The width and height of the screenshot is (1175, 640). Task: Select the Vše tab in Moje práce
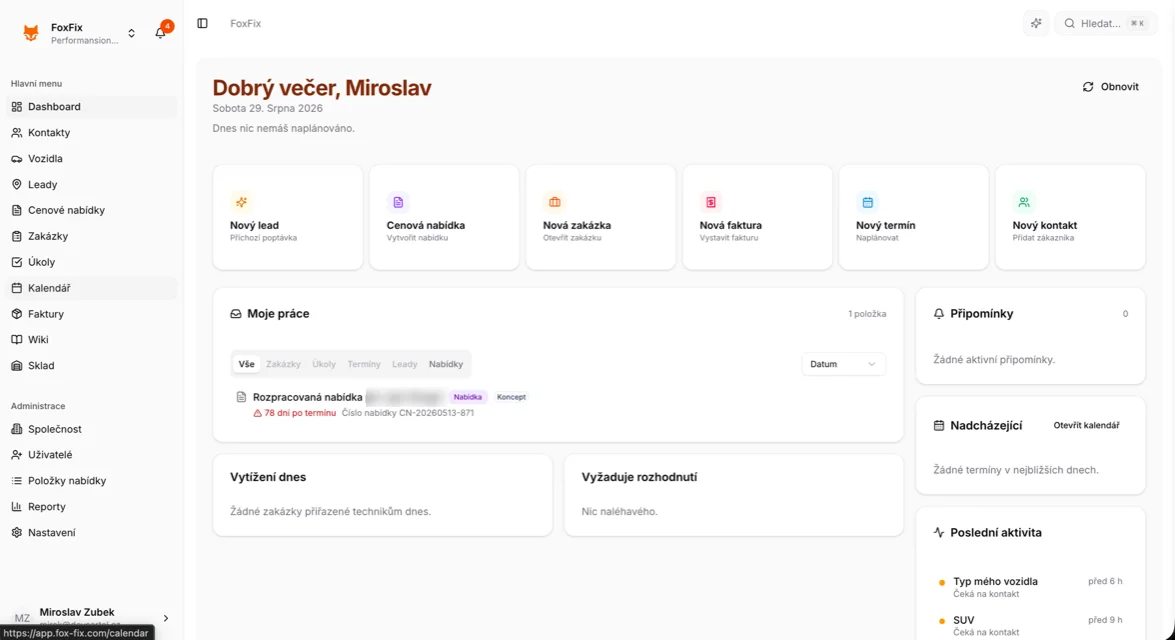247,364
